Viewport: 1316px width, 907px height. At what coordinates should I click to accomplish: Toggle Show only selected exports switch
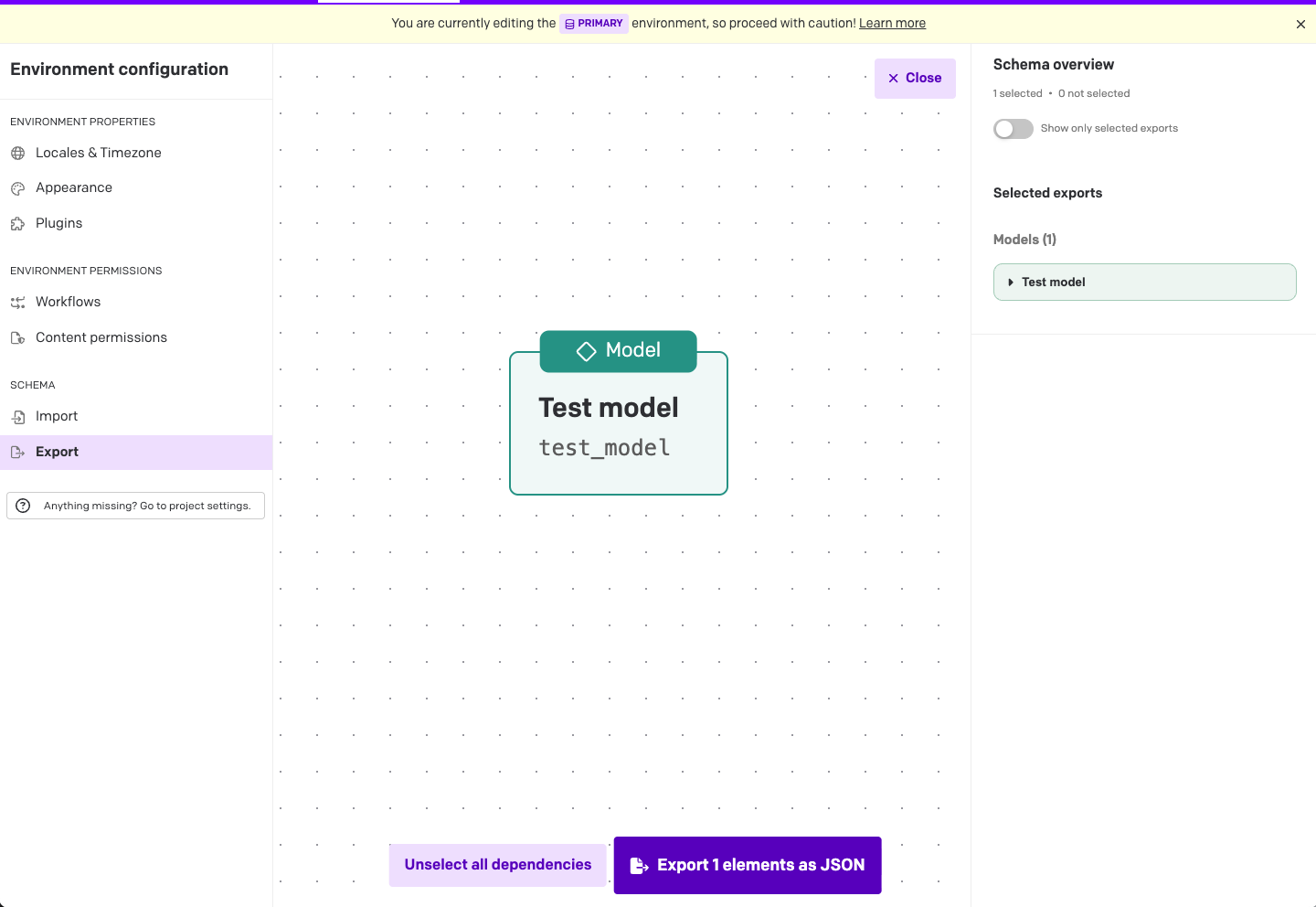coord(1013,129)
